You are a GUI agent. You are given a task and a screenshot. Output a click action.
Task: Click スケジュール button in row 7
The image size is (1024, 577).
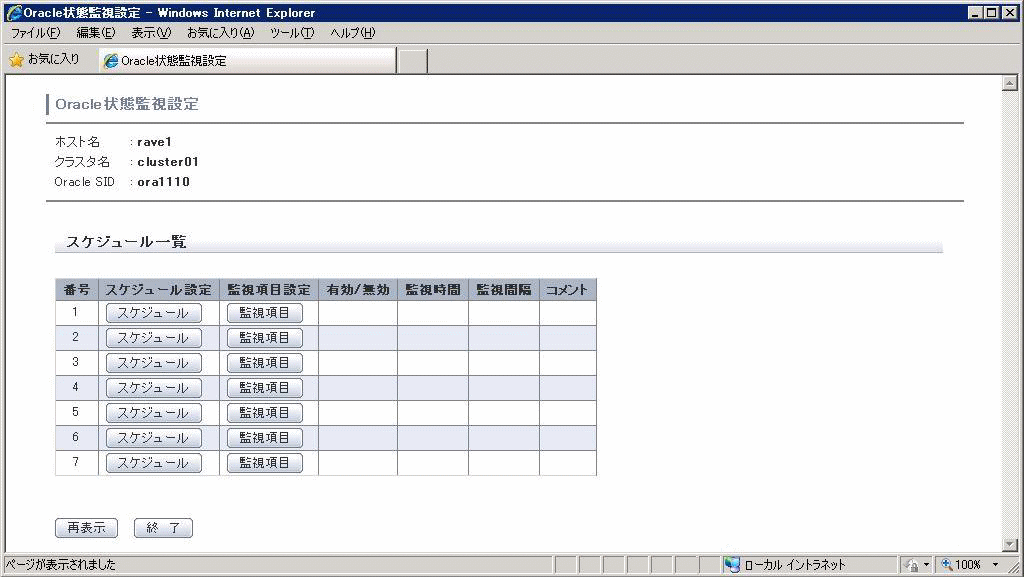pyautogui.click(x=153, y=463)
